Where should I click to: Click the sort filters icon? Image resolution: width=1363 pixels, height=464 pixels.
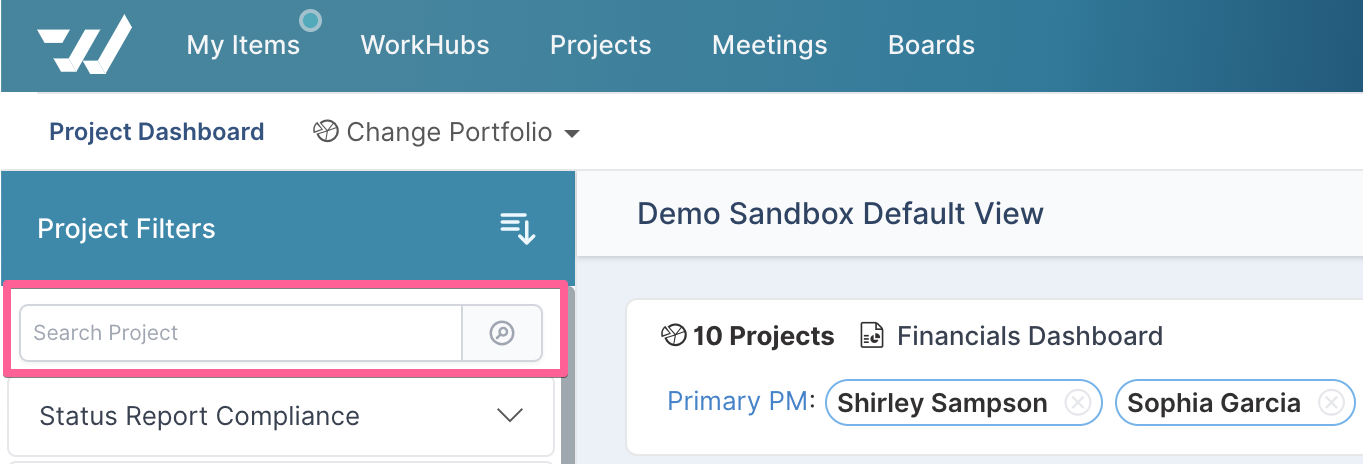tap(518, 228)
